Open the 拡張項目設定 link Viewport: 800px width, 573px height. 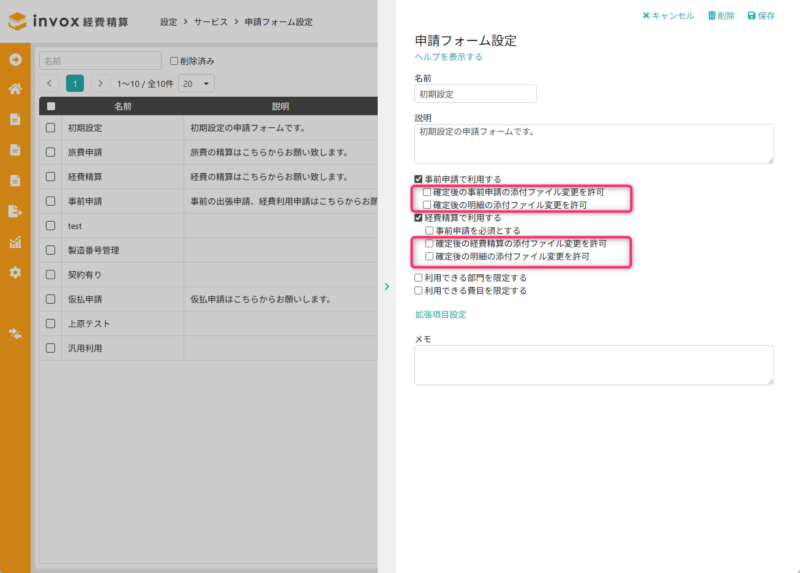pyautogui.click(x=440, y=315)
